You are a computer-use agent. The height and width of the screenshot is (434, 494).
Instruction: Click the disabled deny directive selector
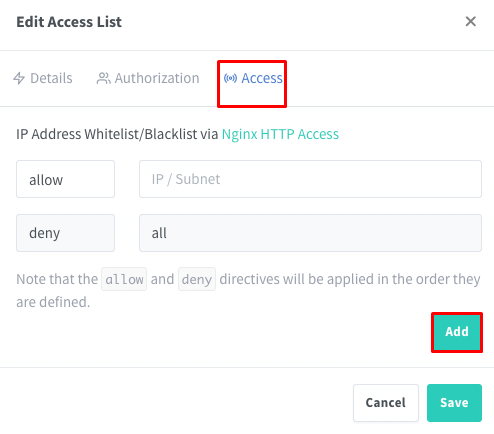coord(66,233)
